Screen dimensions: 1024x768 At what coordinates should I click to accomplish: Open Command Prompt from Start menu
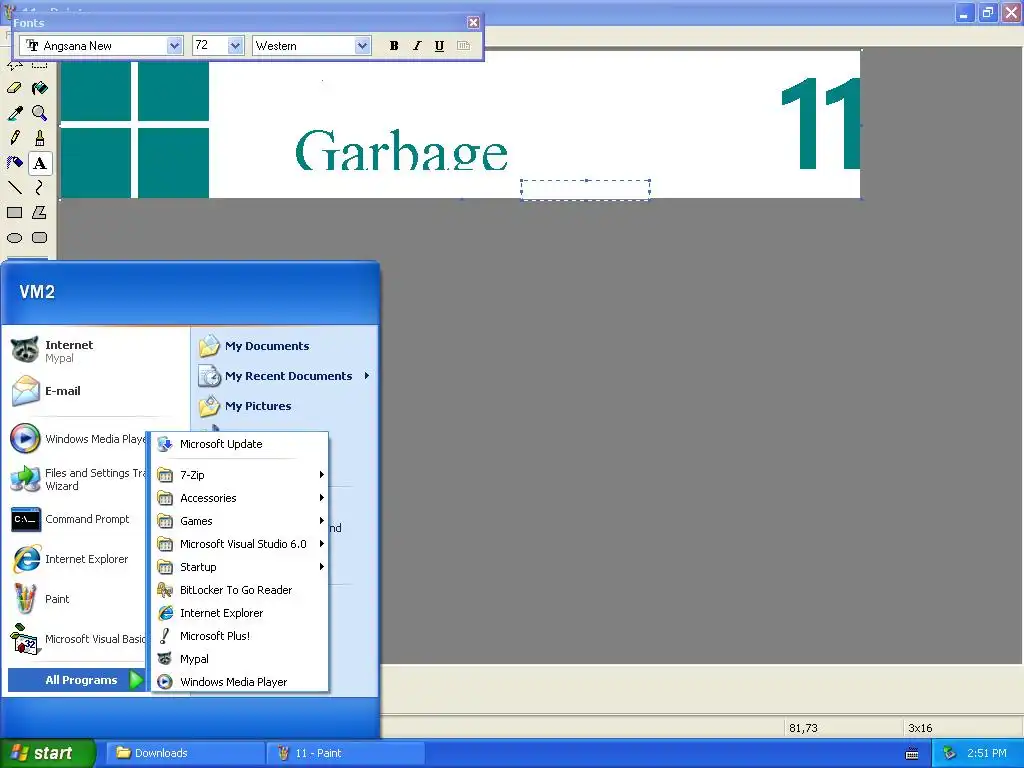78,519
